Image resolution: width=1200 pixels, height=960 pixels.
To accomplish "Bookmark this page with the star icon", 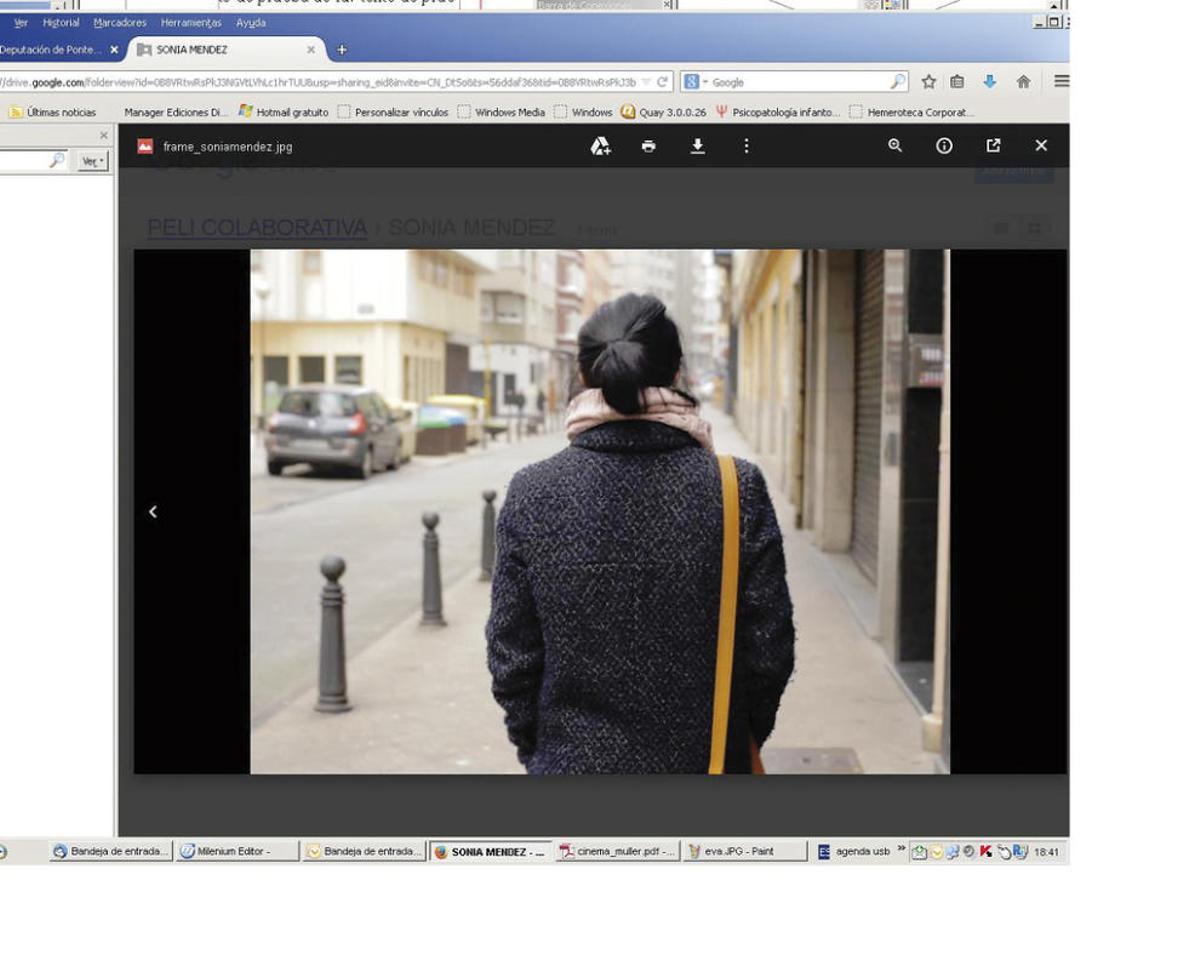I will point(929,82).
